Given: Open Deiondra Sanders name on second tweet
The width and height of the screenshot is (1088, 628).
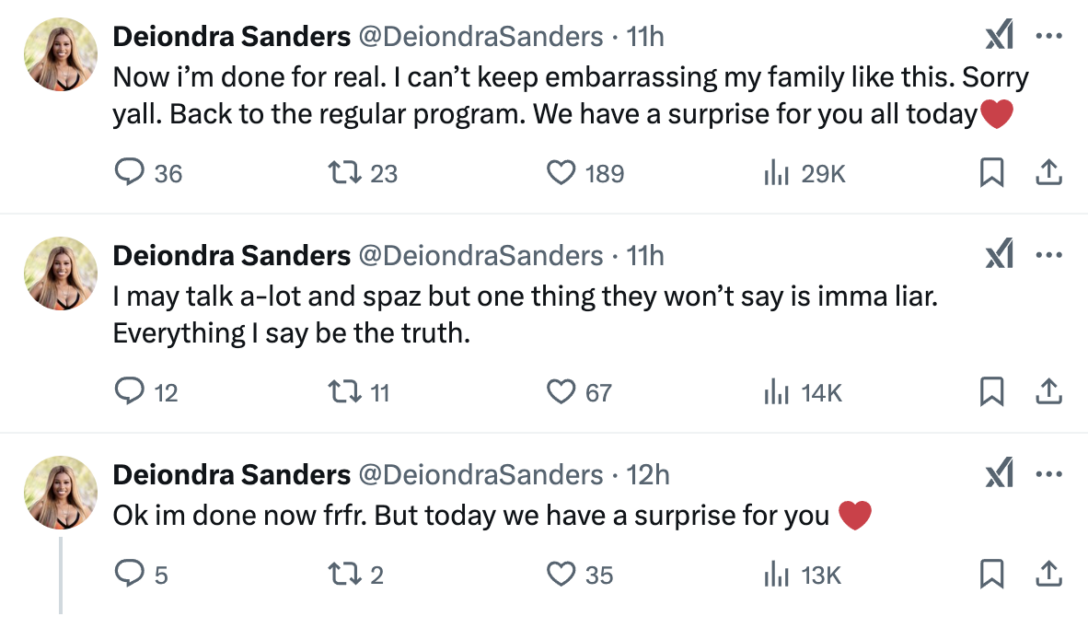Looking at the screenshot, I should [x=232, y=256].
